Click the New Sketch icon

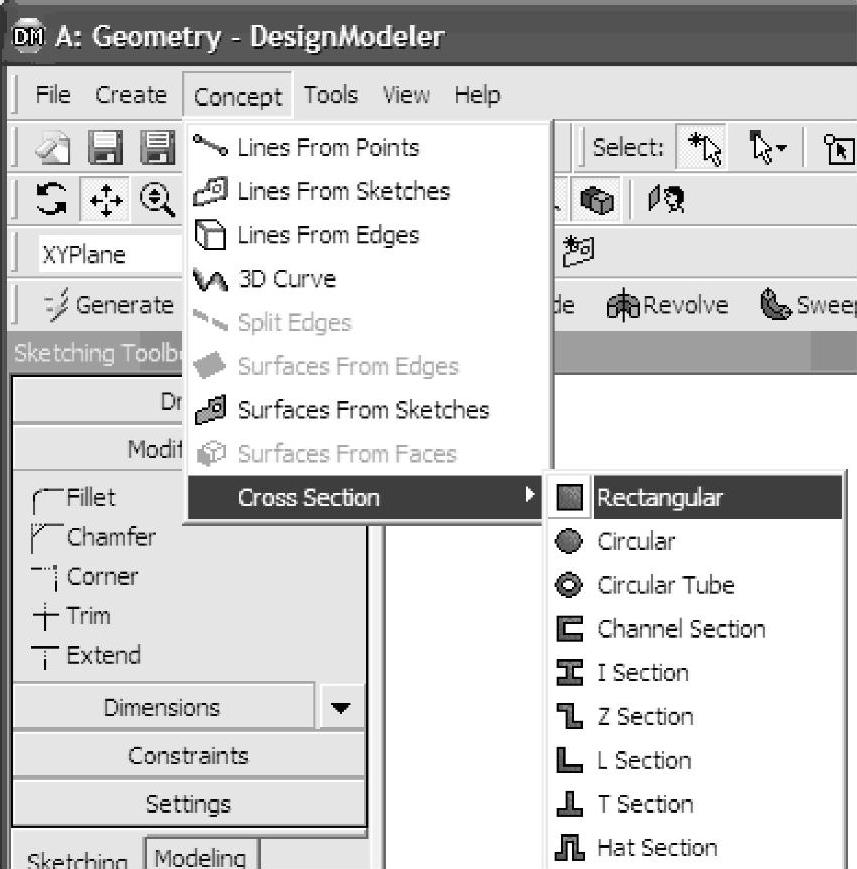[579, 251]
